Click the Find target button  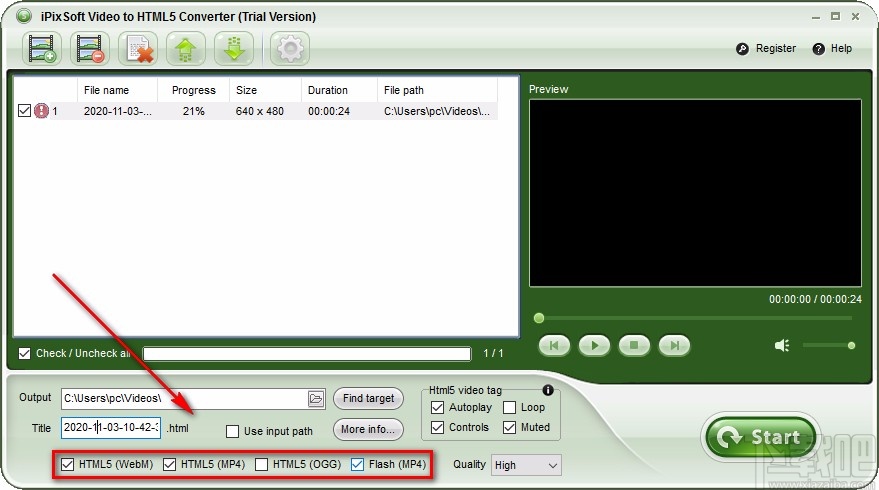click(368, 399)
